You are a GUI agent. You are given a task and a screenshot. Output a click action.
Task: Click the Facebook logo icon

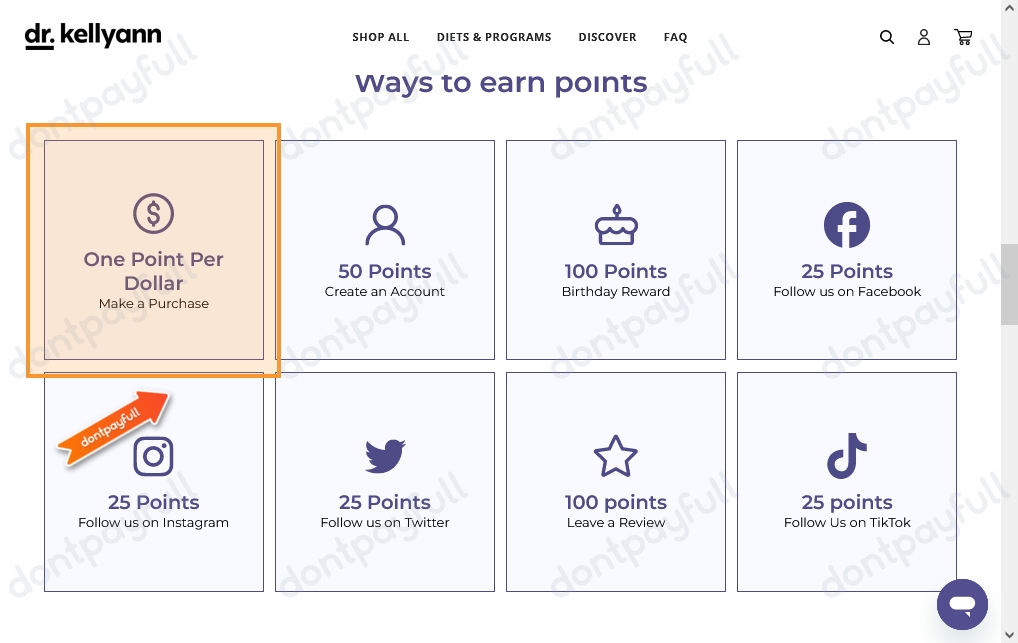[x=847, y=225]
